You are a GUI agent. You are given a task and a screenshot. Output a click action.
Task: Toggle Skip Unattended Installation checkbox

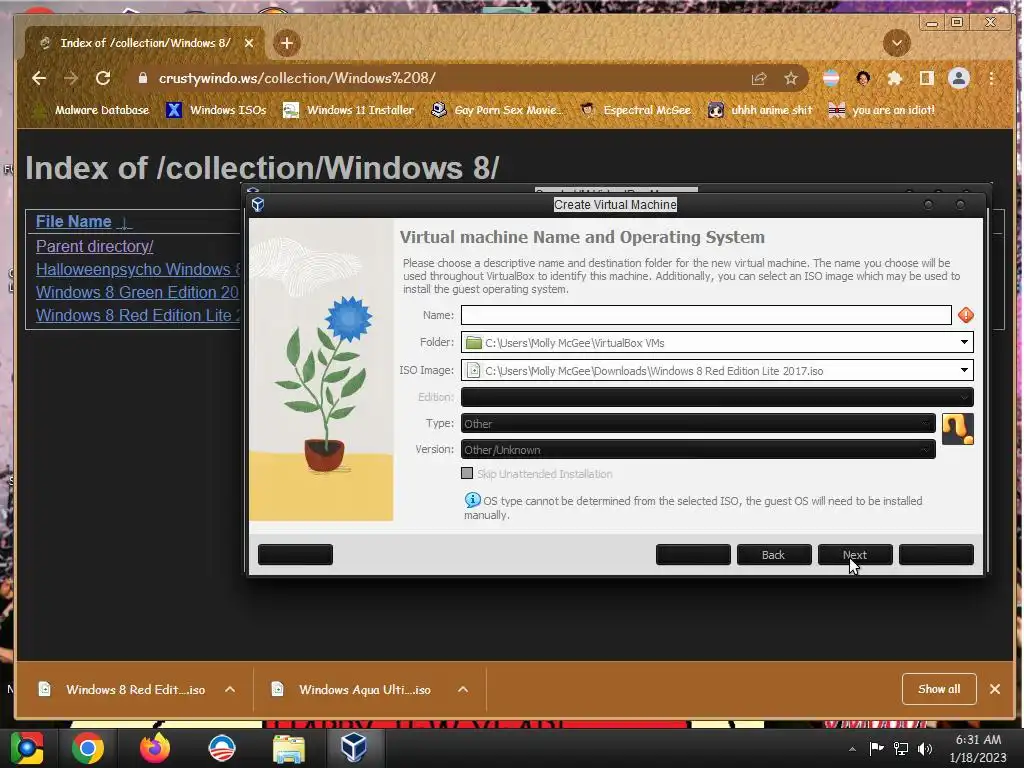pos(467,473)
